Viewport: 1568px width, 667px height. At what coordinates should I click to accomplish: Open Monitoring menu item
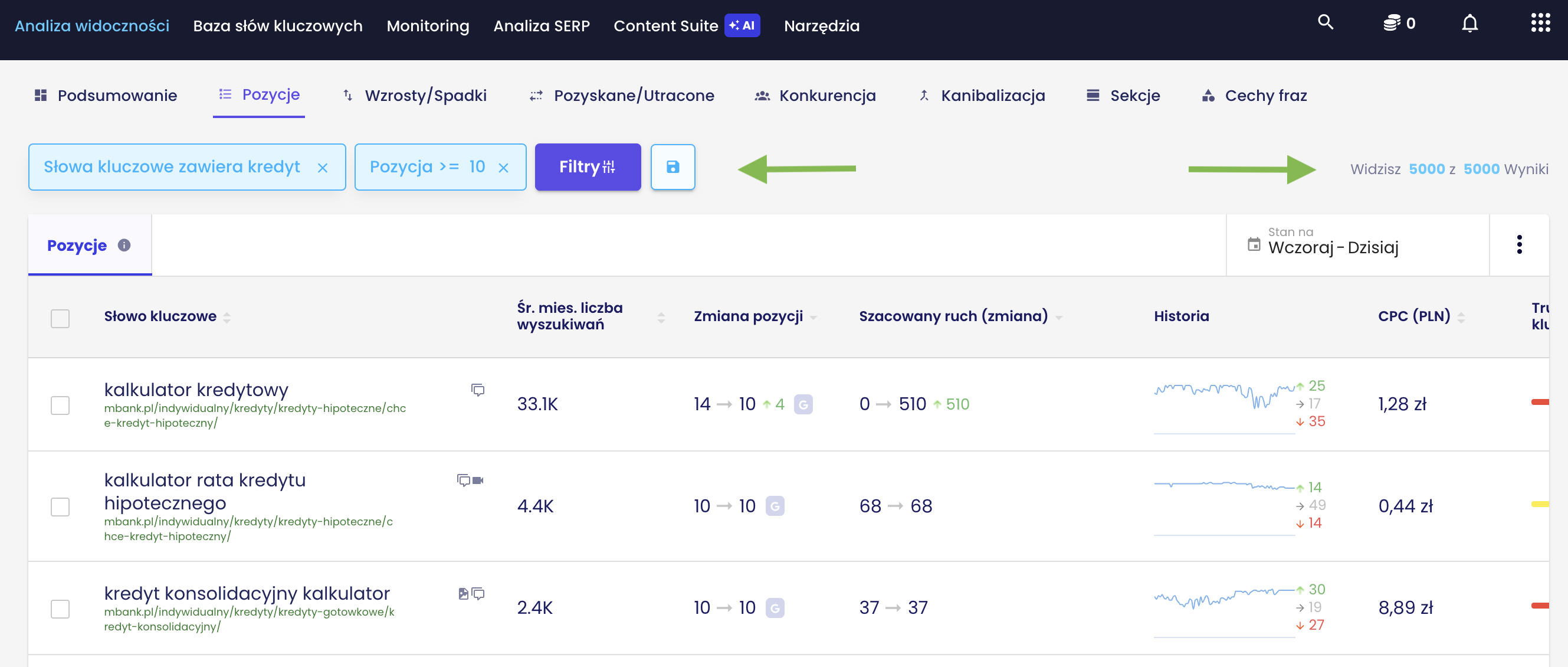[428, 25]
